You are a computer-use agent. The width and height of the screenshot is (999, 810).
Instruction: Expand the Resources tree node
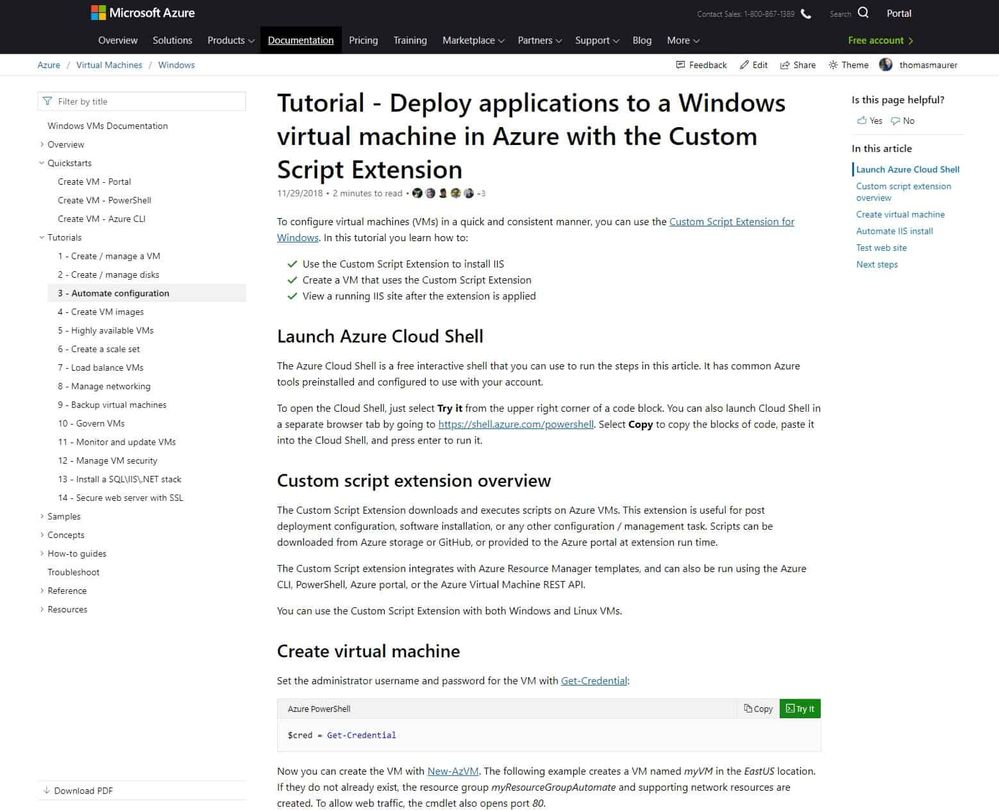[x=42, y=609]
